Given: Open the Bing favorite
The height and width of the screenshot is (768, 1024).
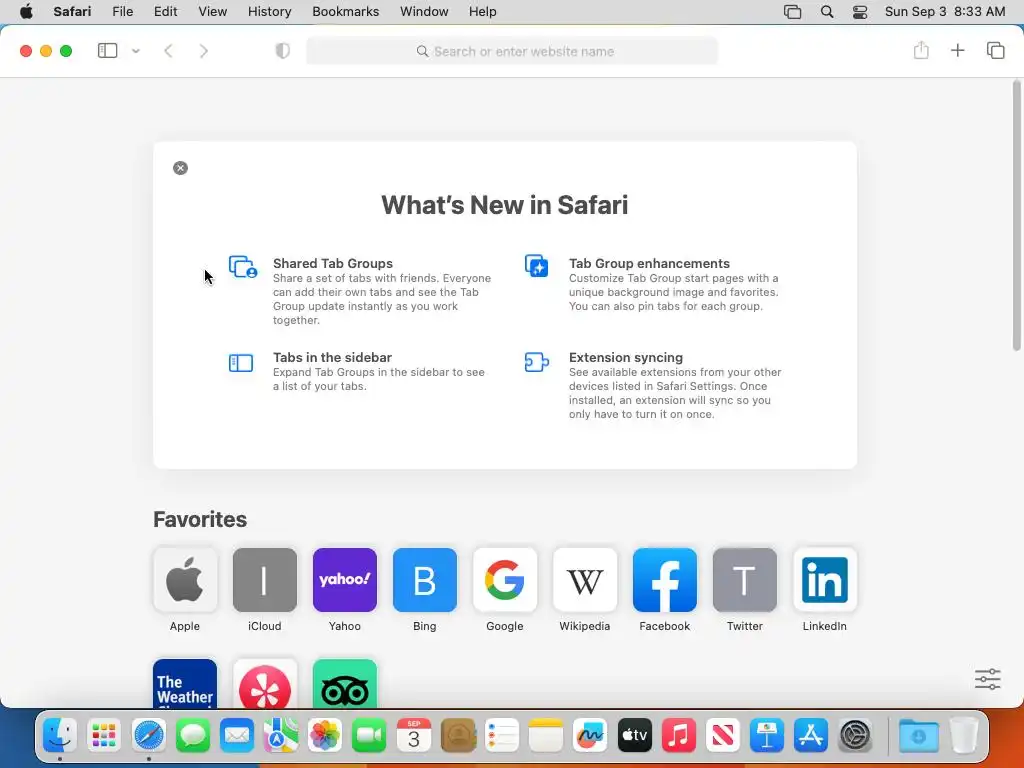Looking at the screenshot, I should coord(424,580).
